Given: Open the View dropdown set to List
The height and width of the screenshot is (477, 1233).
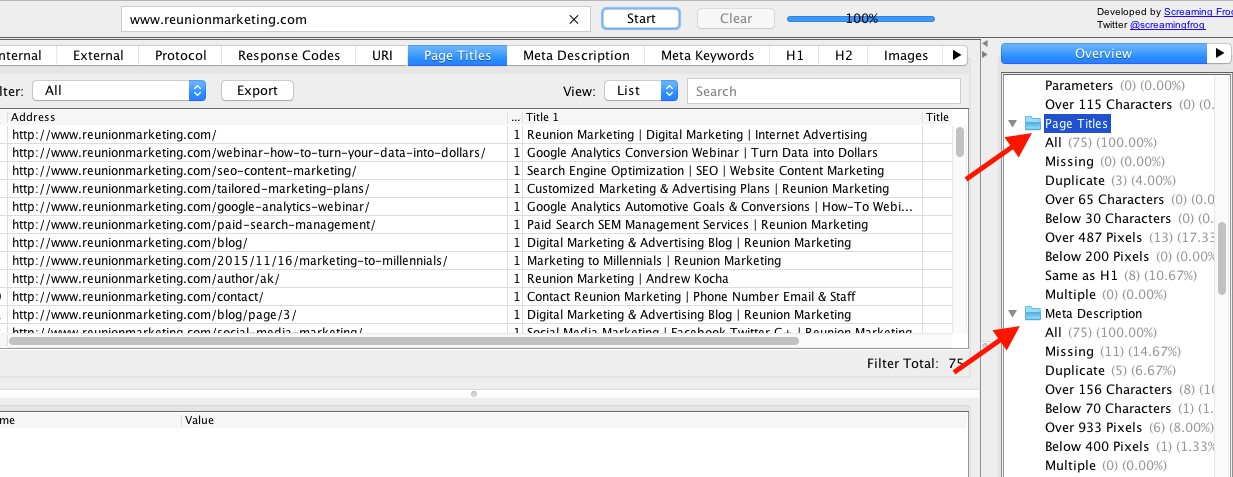Looking at the screenshot, I should point(642,91).
